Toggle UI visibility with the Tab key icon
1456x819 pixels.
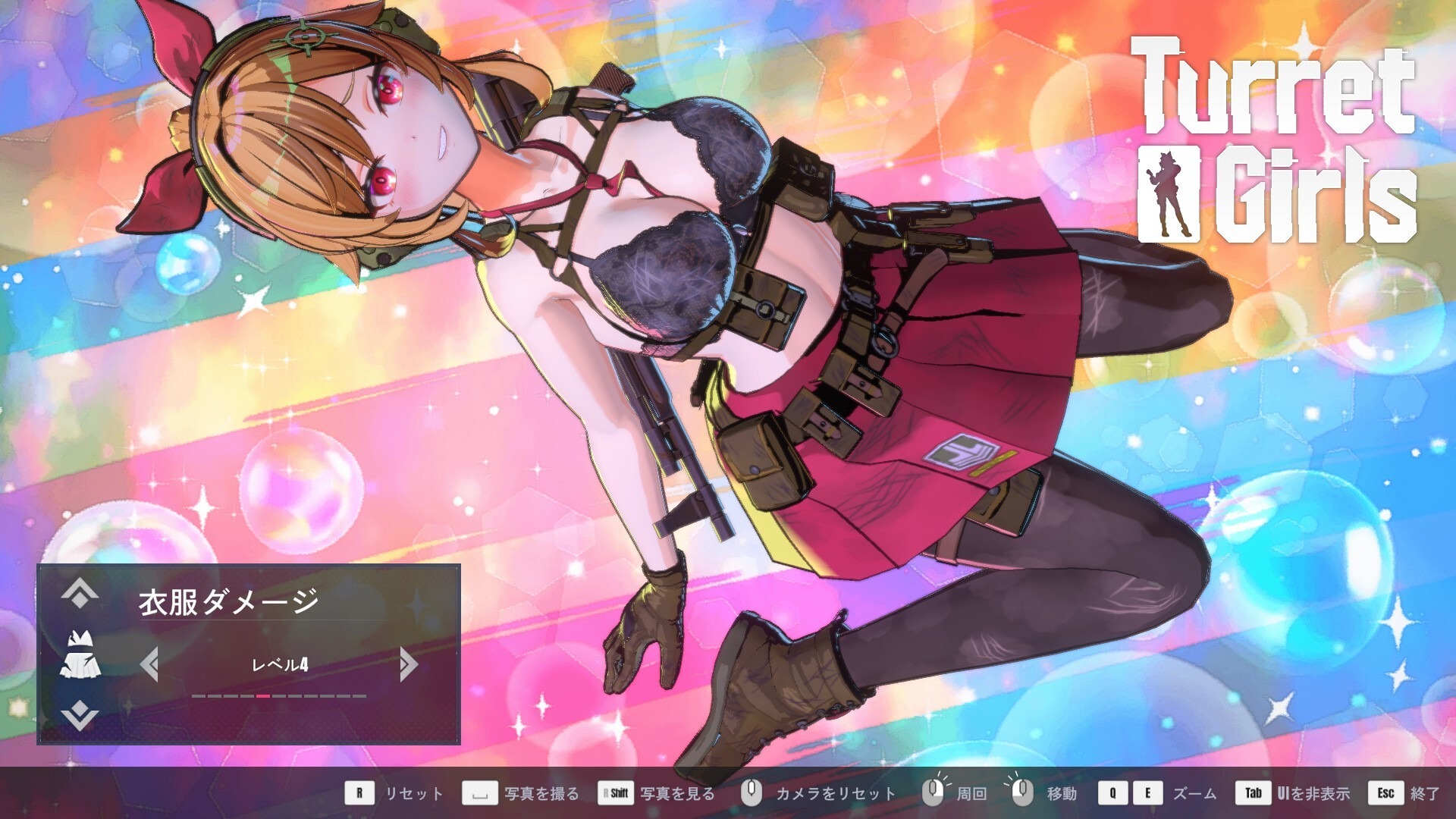point(1253,793)
